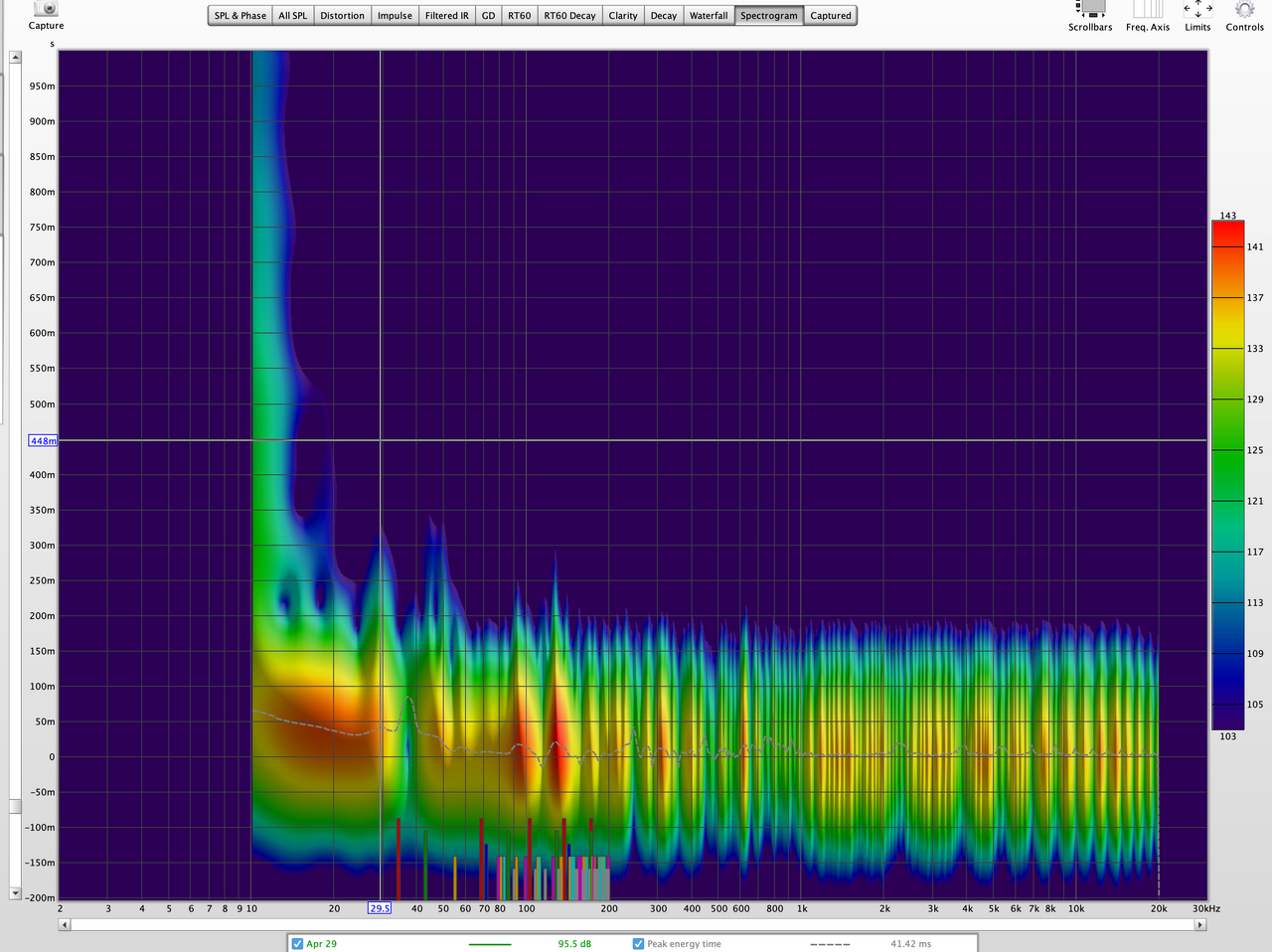Screen dimensions: 1272x952
Task: Go to the Impulse tab
Action: (395, 16)
